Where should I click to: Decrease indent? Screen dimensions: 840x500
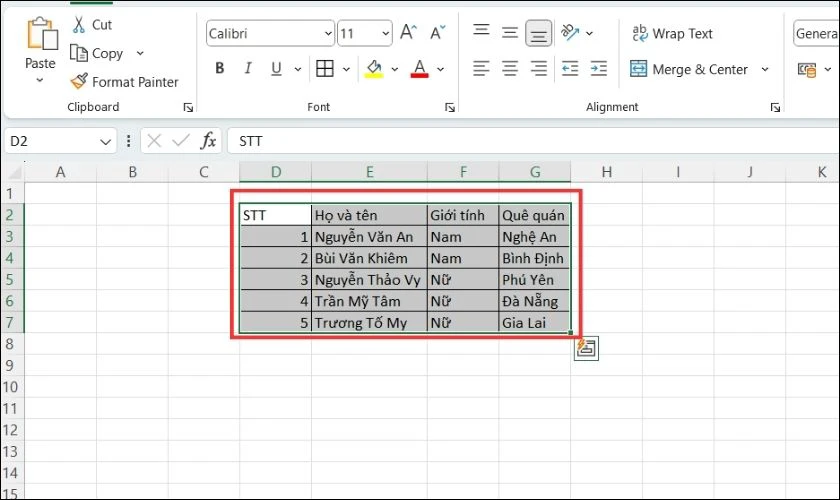570,69
